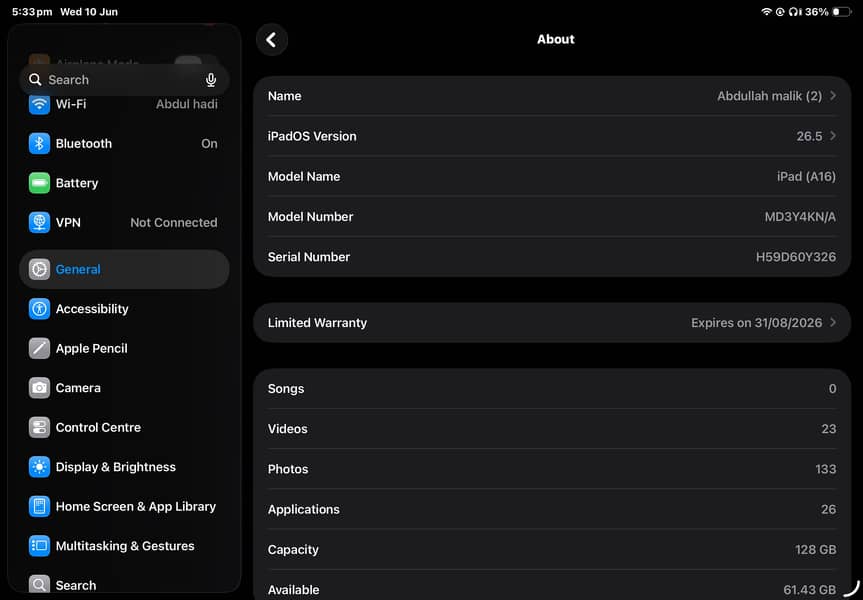The width and height of the screenshot is (863, 600).
Task: Tap the Name row label
Action: [285, 96]
